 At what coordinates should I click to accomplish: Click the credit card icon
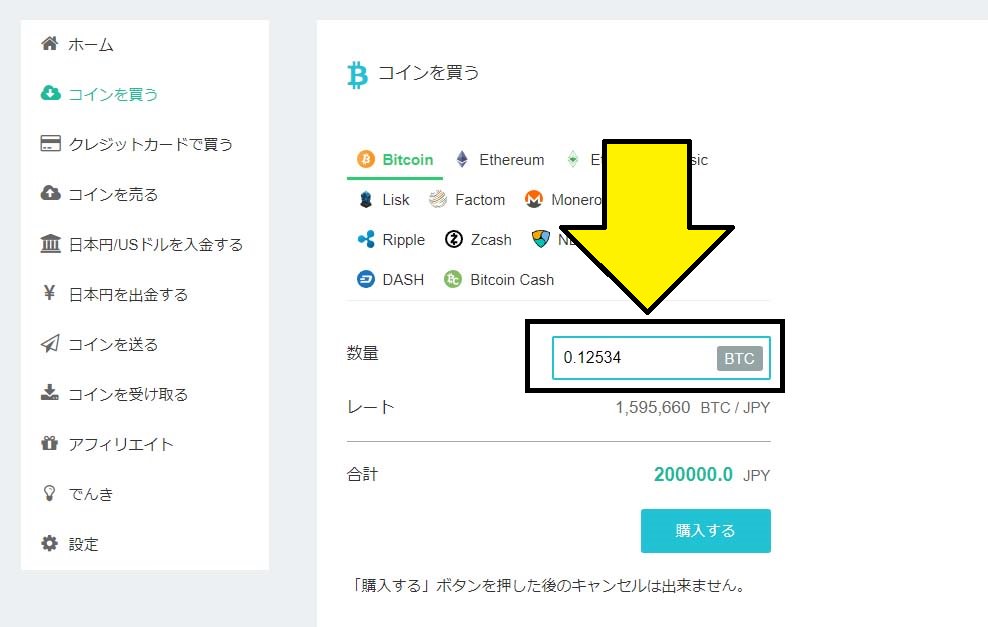[x=50, y=144]
